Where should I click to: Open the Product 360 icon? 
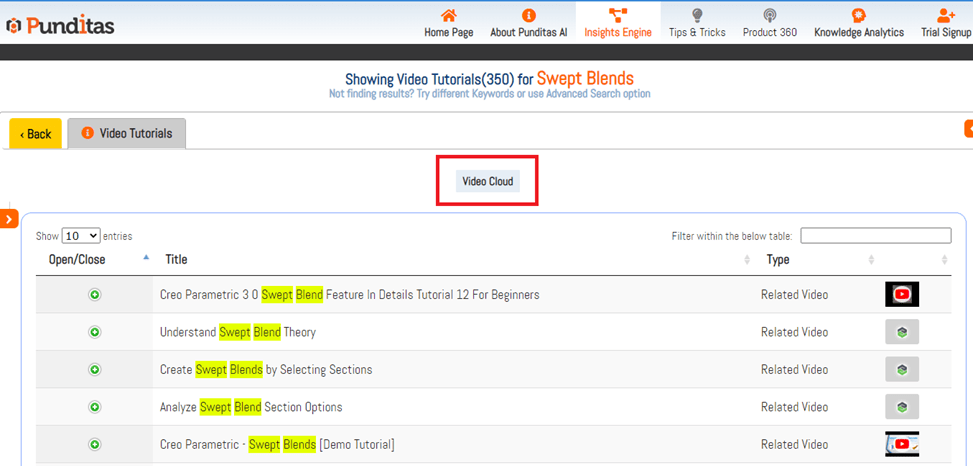point(769,15)
